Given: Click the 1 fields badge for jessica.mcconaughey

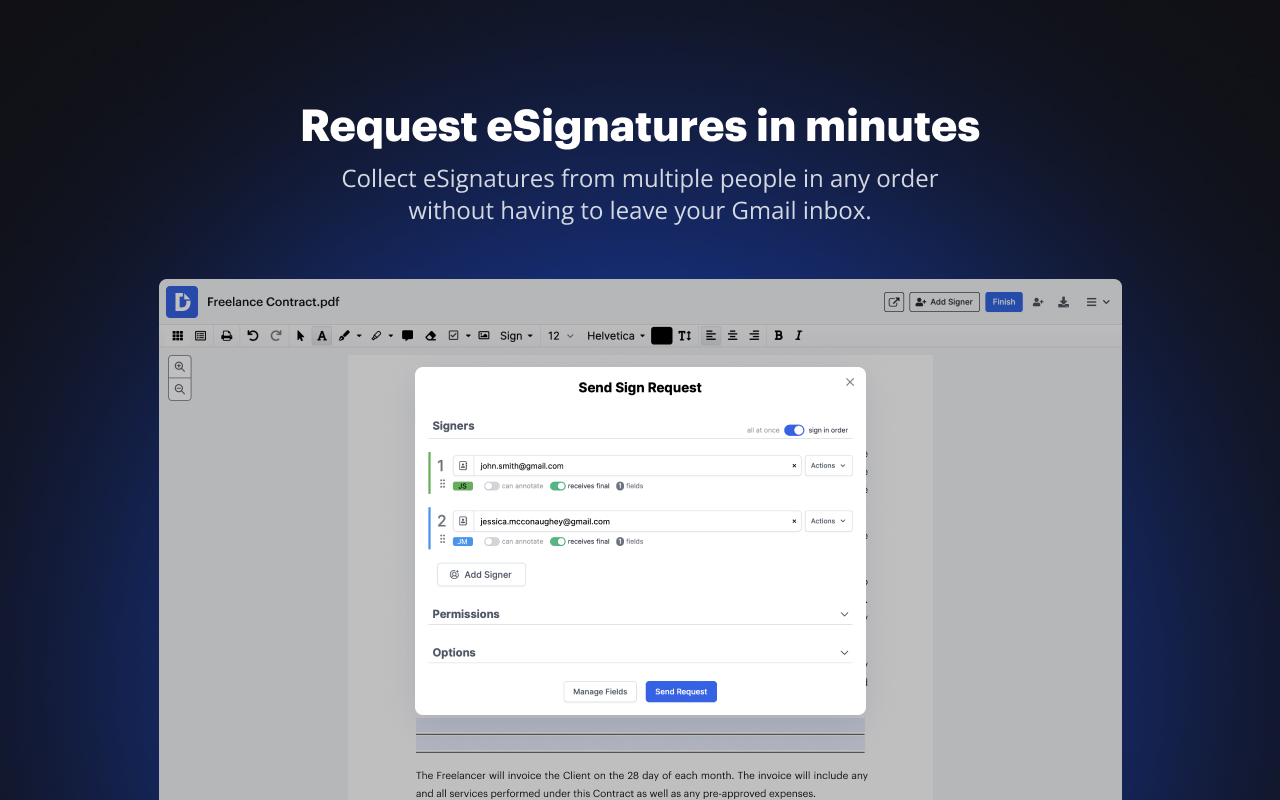Looking at the screenshot, I should coord(629,541).
